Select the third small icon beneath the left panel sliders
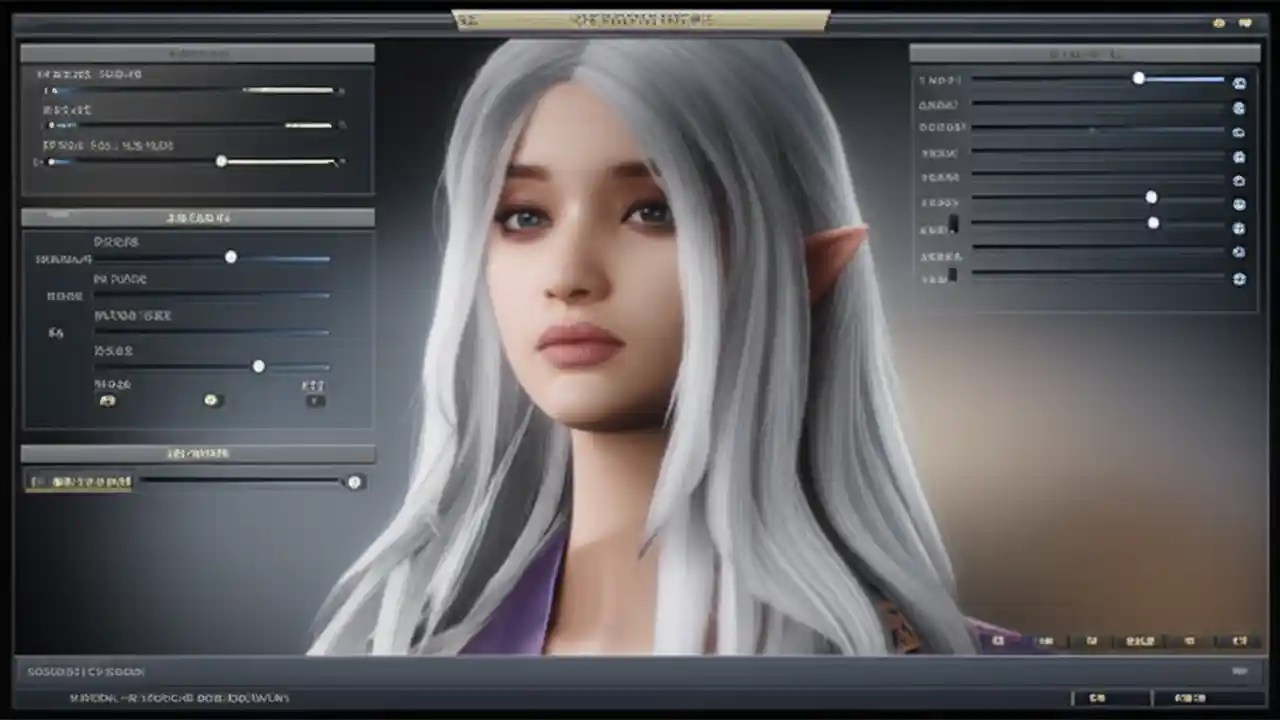Screen dimensions: 1280x720 315,399
